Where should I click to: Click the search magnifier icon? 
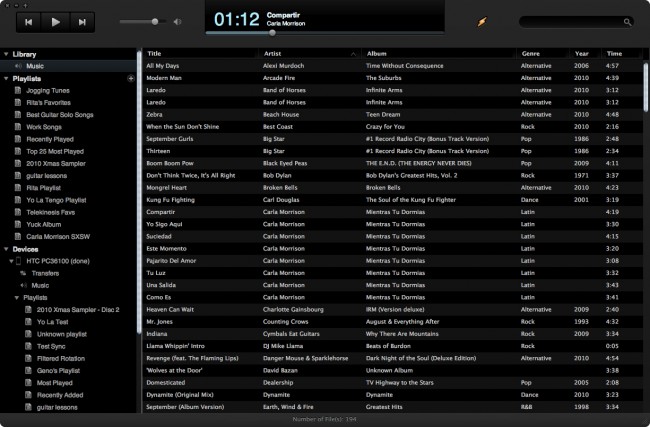[627, 21]
